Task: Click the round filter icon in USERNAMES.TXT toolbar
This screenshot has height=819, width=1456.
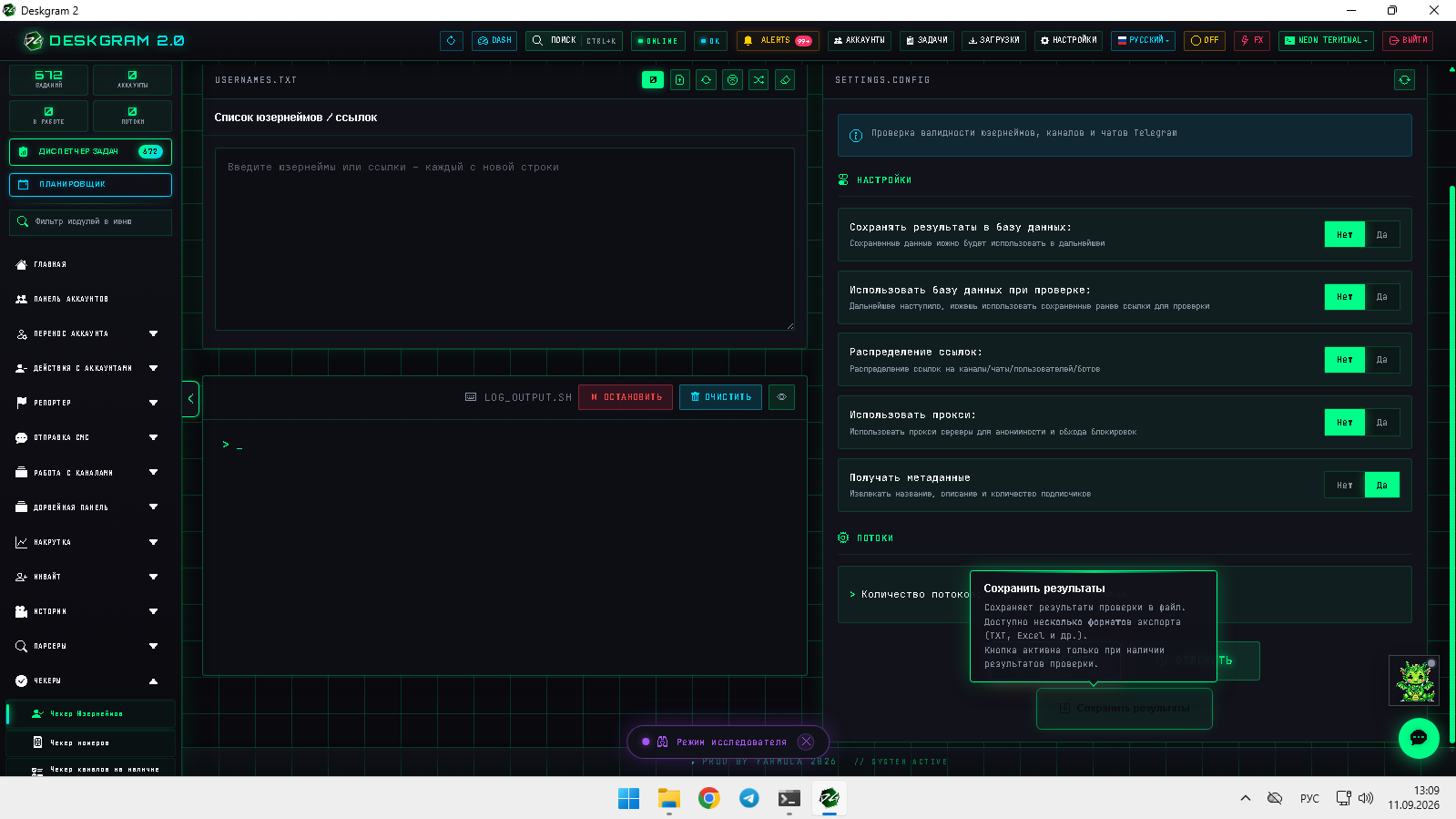Action: [732, 80]
